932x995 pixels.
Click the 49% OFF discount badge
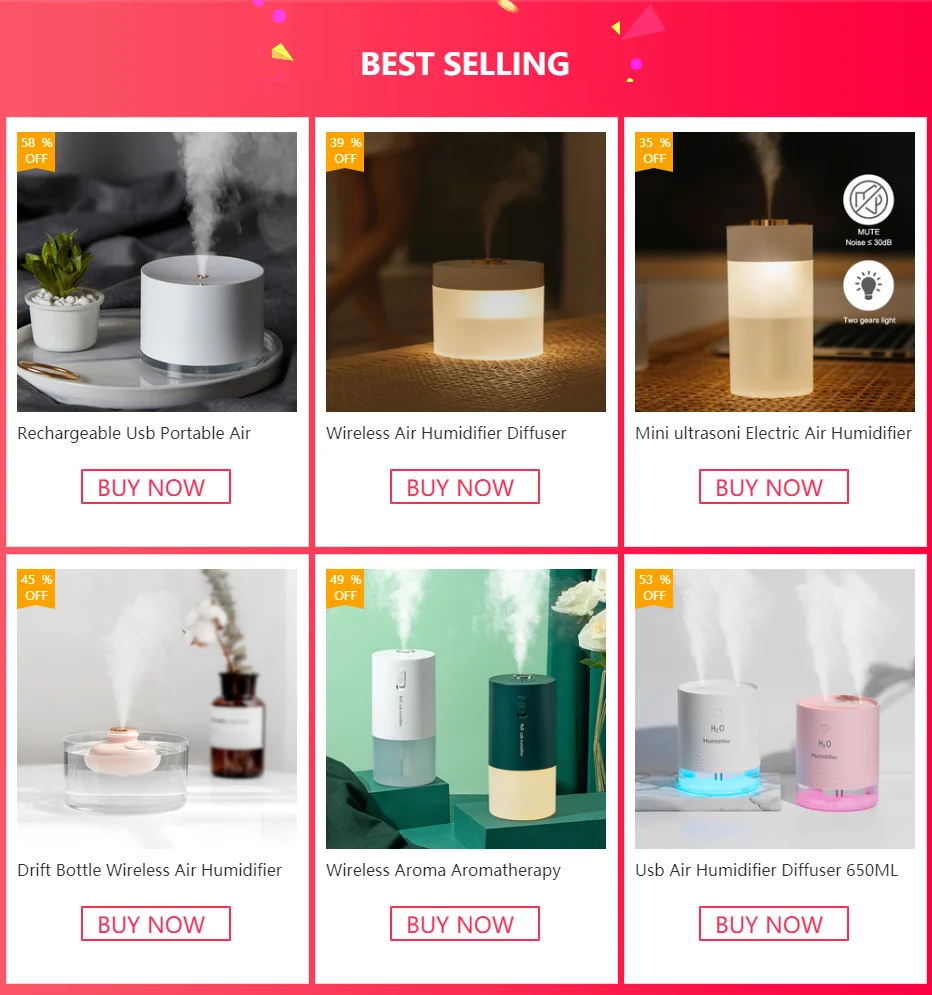click(x=345, y=588)
